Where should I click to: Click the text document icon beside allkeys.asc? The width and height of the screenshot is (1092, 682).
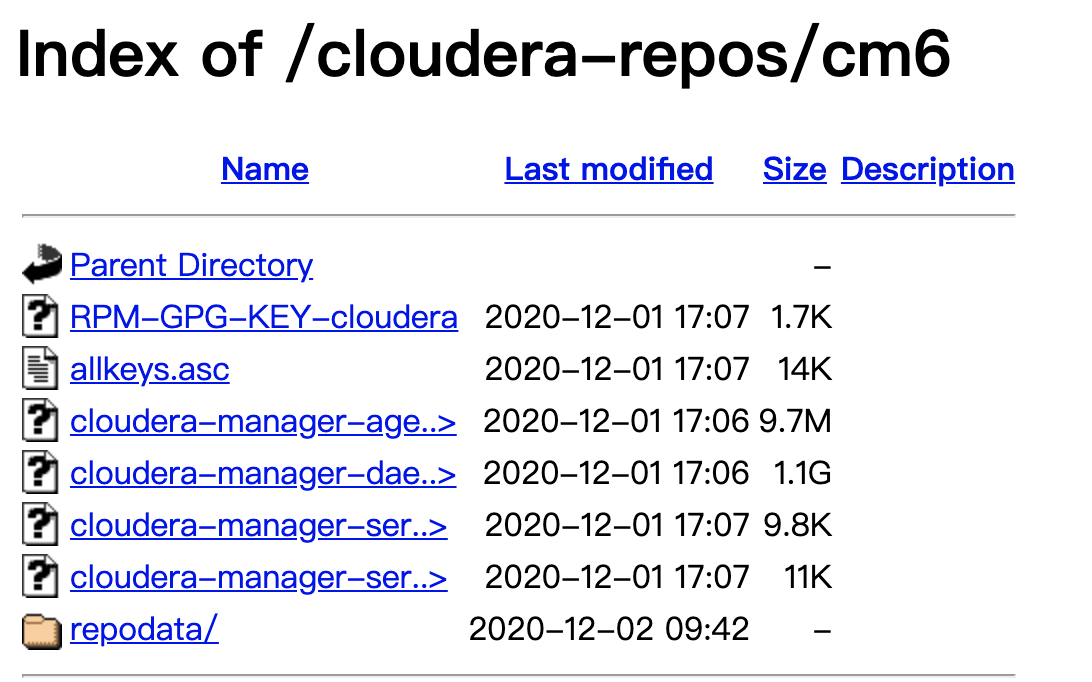coord(40,369)
